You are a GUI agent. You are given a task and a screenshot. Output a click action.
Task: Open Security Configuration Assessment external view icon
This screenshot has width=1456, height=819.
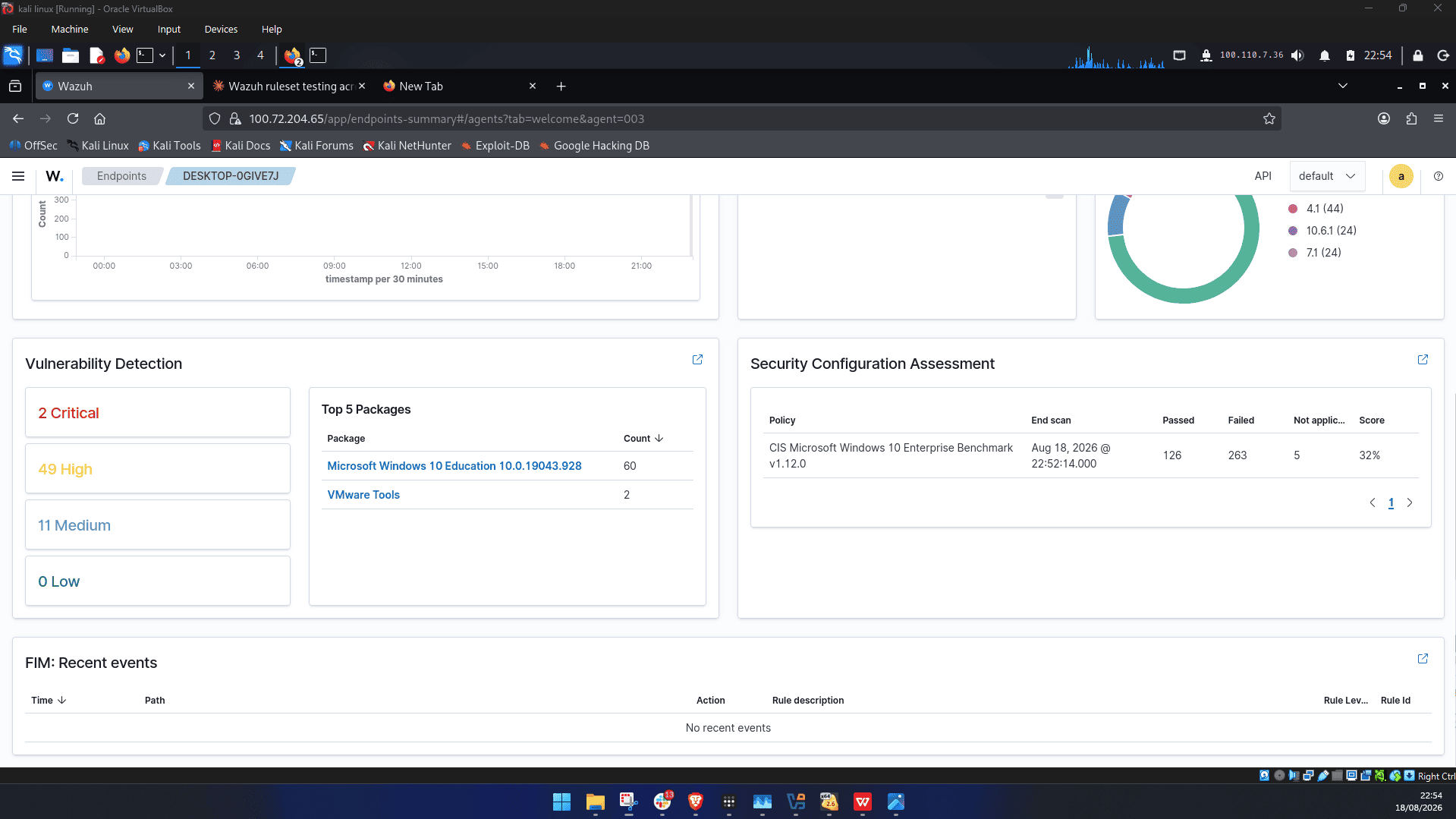click(1423, 360)
